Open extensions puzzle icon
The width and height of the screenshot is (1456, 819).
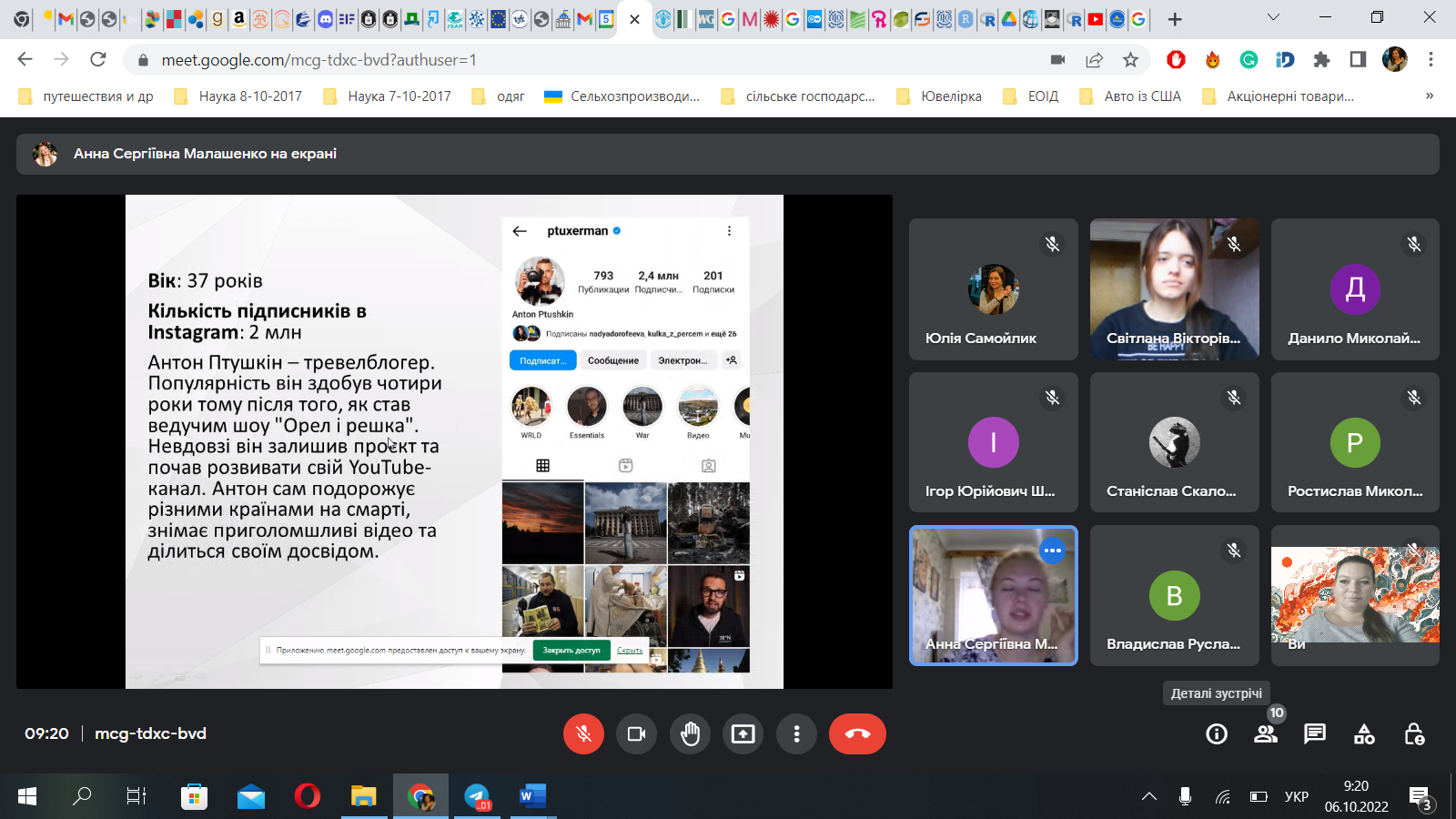1321,59
